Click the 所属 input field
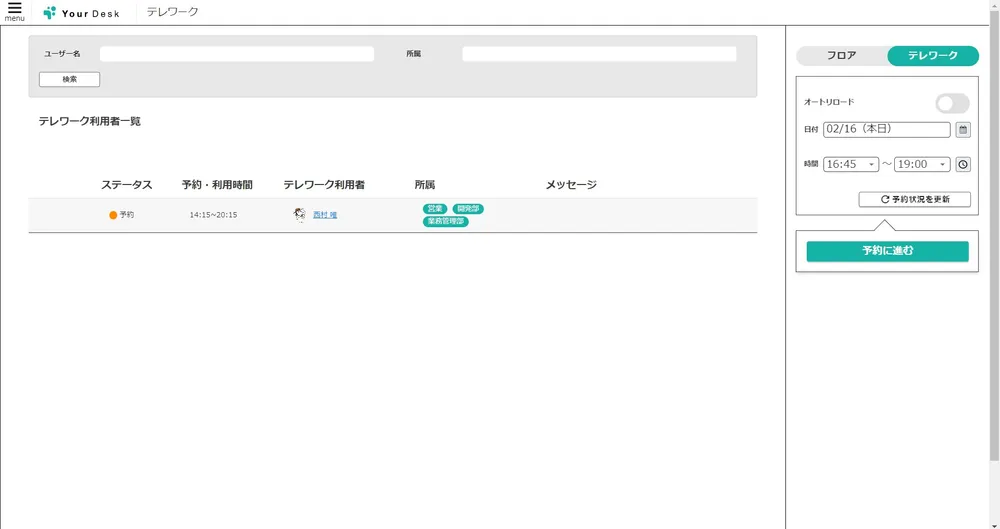 coord(599,54)
